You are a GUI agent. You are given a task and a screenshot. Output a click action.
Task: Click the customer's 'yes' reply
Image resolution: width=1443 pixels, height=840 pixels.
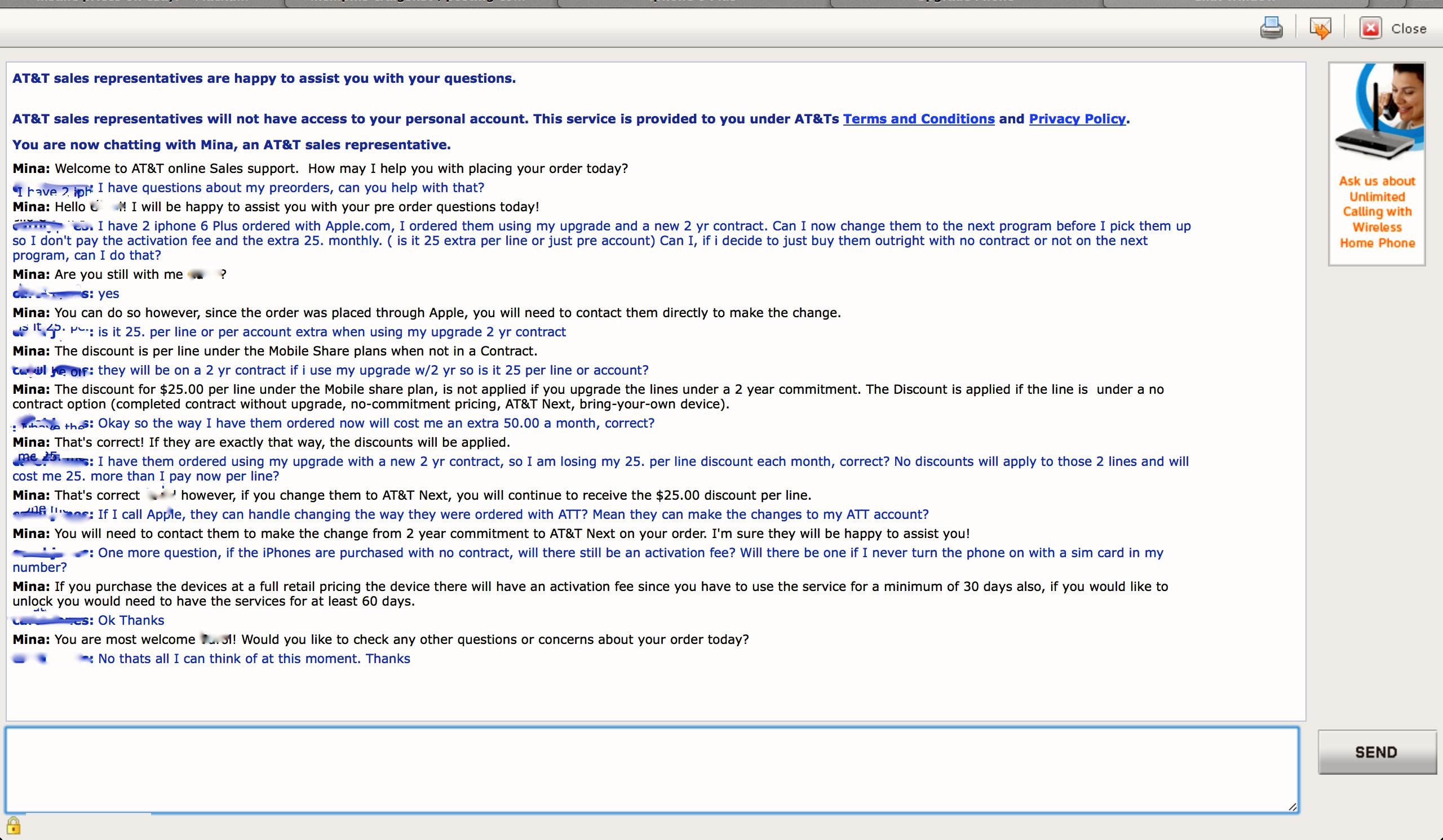tap(108, 294)
